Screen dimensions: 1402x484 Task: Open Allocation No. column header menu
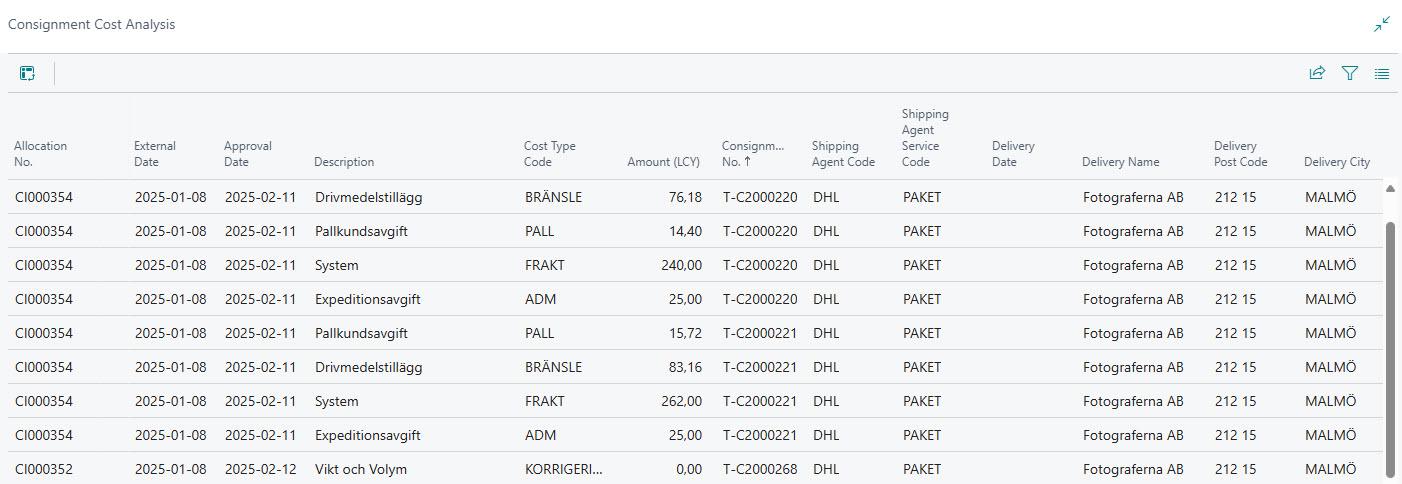pyautogui.click(x=41, y=153)
